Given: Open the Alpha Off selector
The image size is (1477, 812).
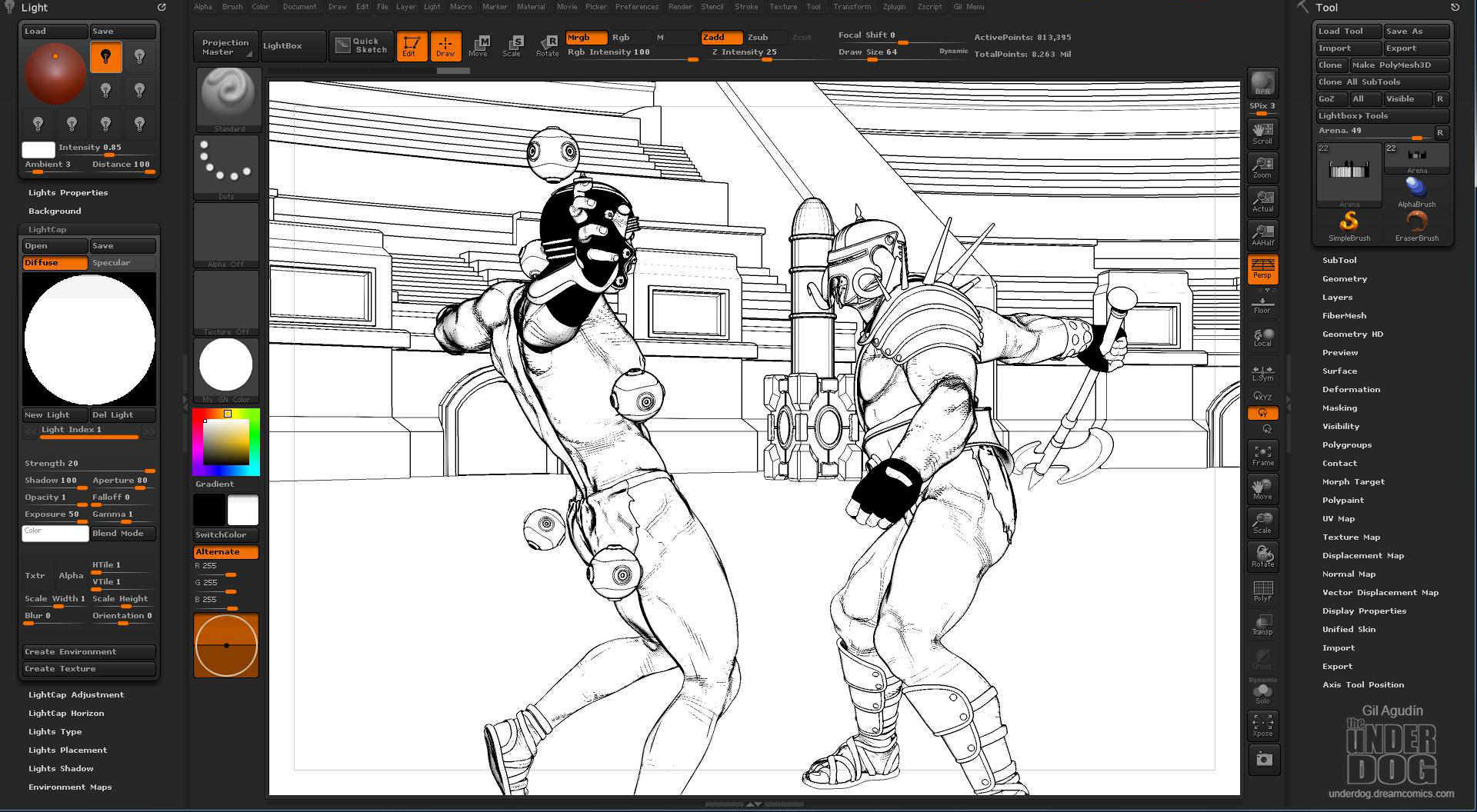Looking at the screenshot, I should pos(226,235).
